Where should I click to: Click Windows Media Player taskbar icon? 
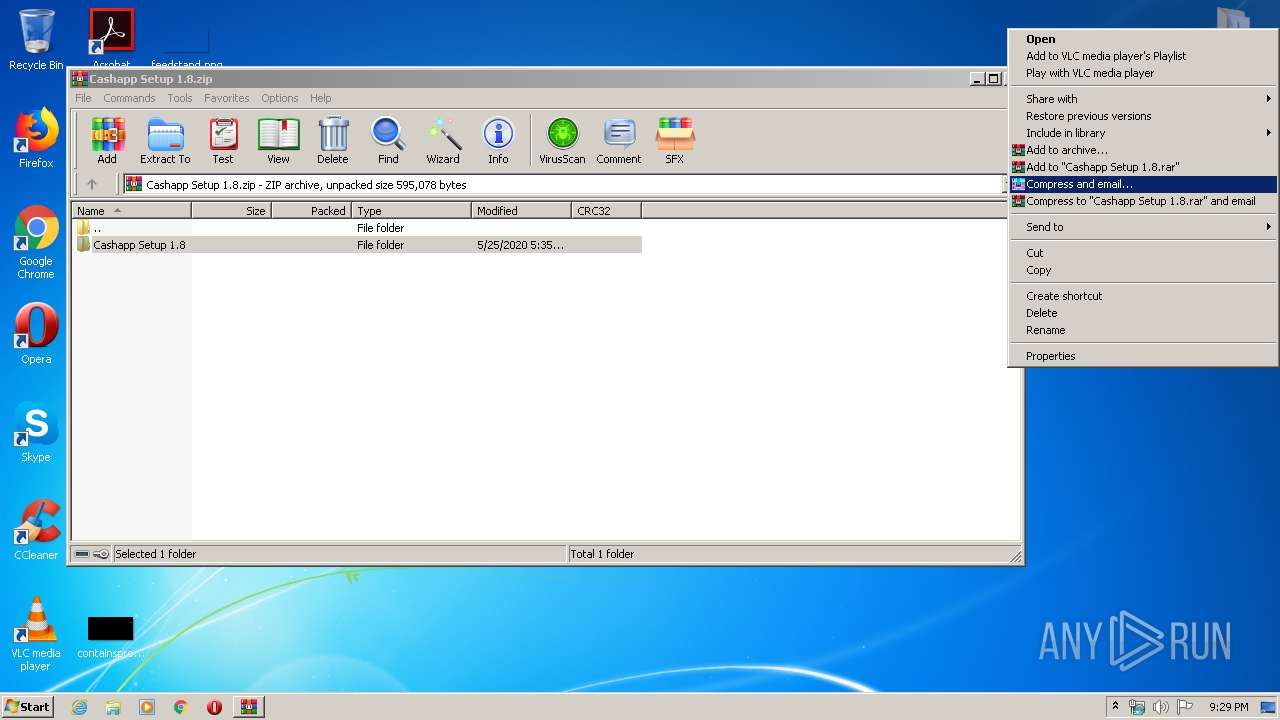click(147, 707)
